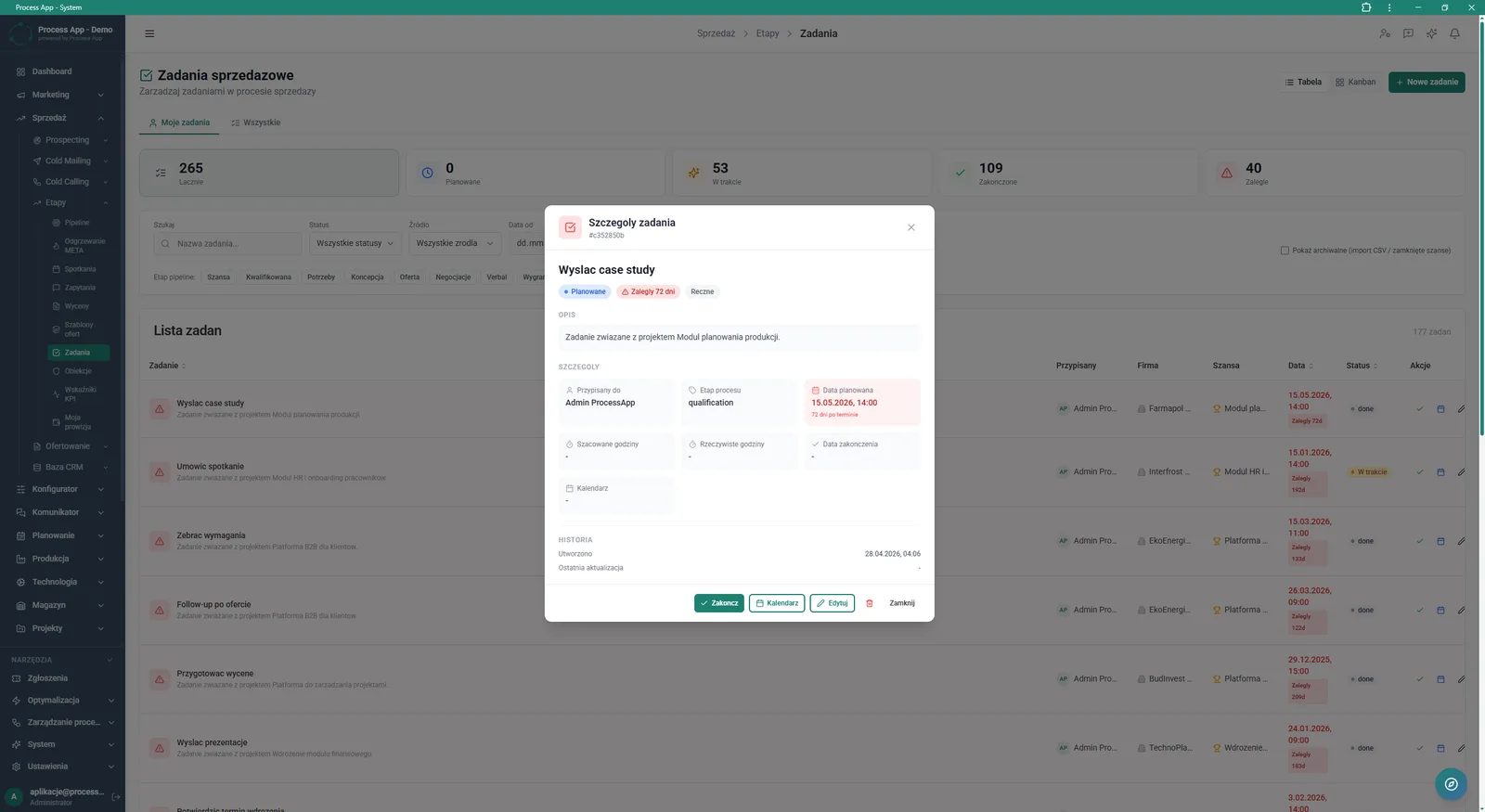Click the 40 Zaległe stat card
The height and width of the screenshot is (812, 1485).
tap(1335, 173)
